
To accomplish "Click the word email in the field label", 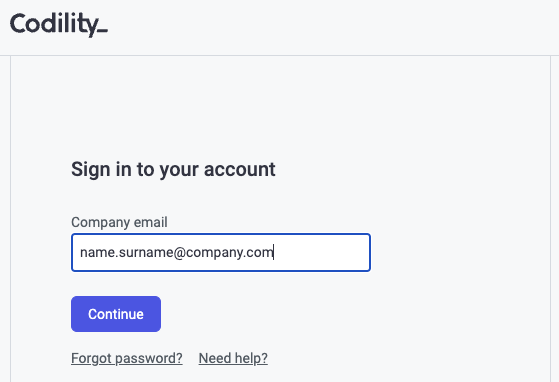I will tap(150, 222).
